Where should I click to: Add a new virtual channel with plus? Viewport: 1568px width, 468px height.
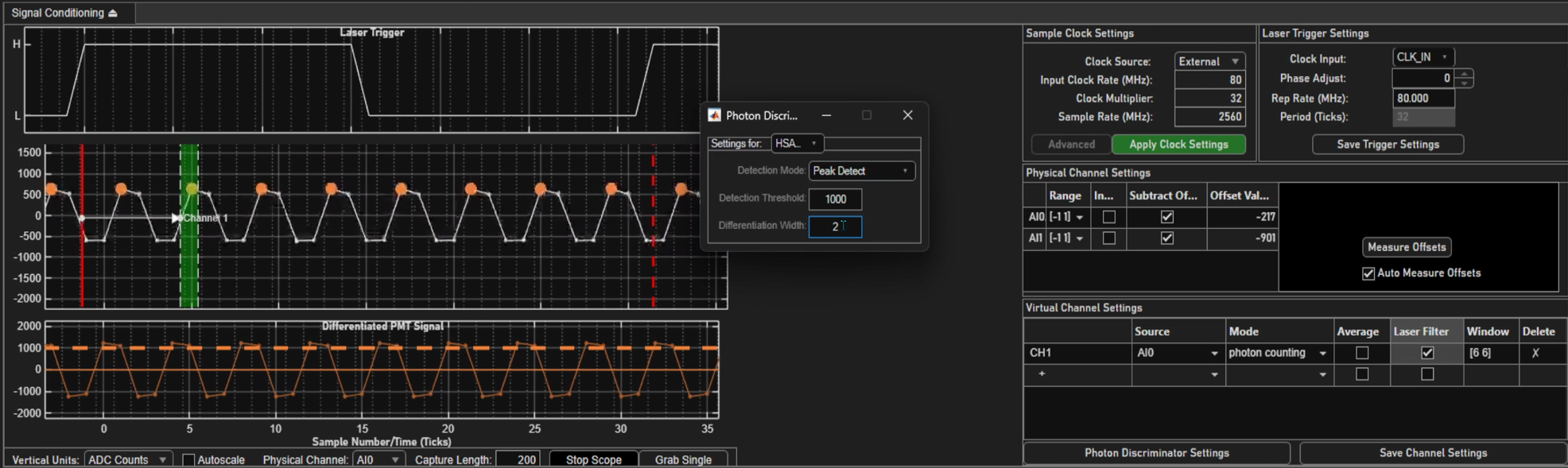pos(1042,373)
